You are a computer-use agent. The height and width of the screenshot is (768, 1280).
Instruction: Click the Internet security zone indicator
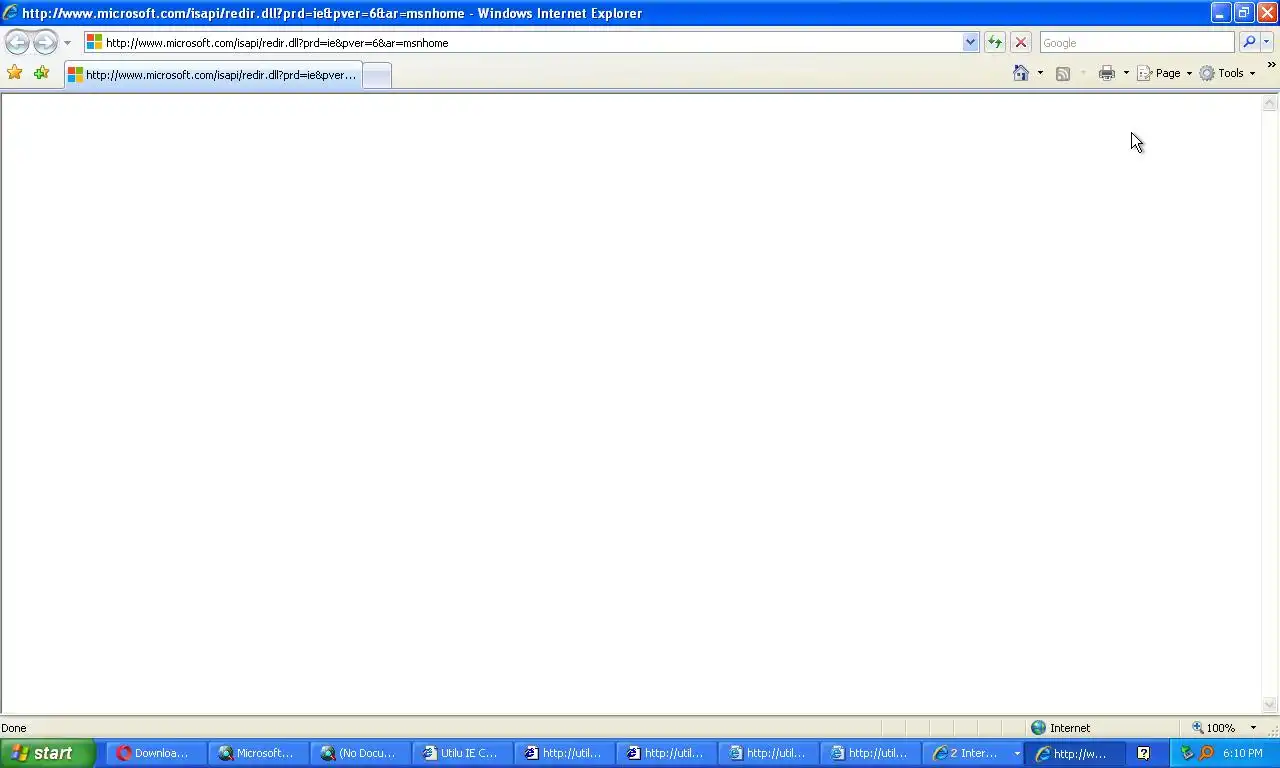coord(1061,728)
